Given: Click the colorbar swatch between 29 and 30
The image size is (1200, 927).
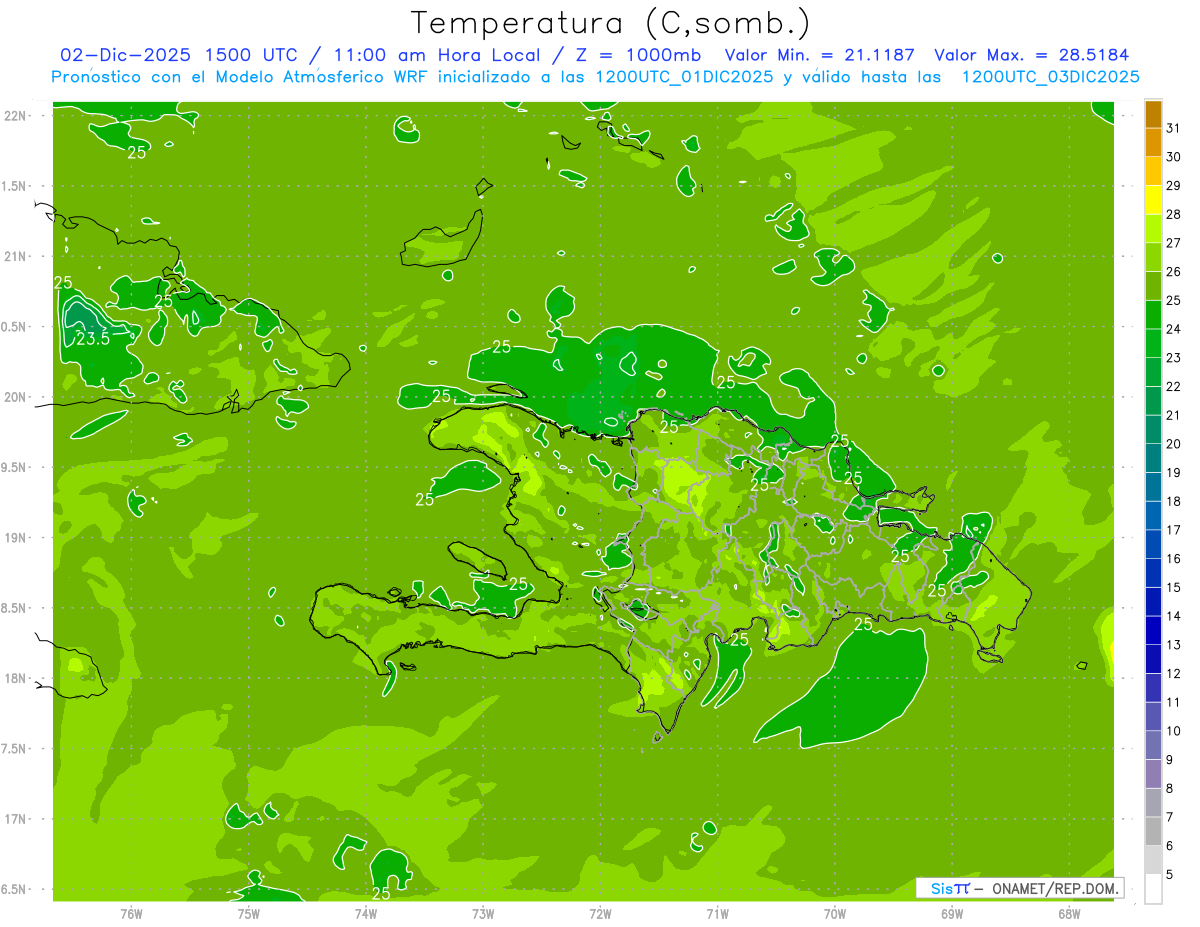Looking at the screenshot, I should tap(1153, 172).
